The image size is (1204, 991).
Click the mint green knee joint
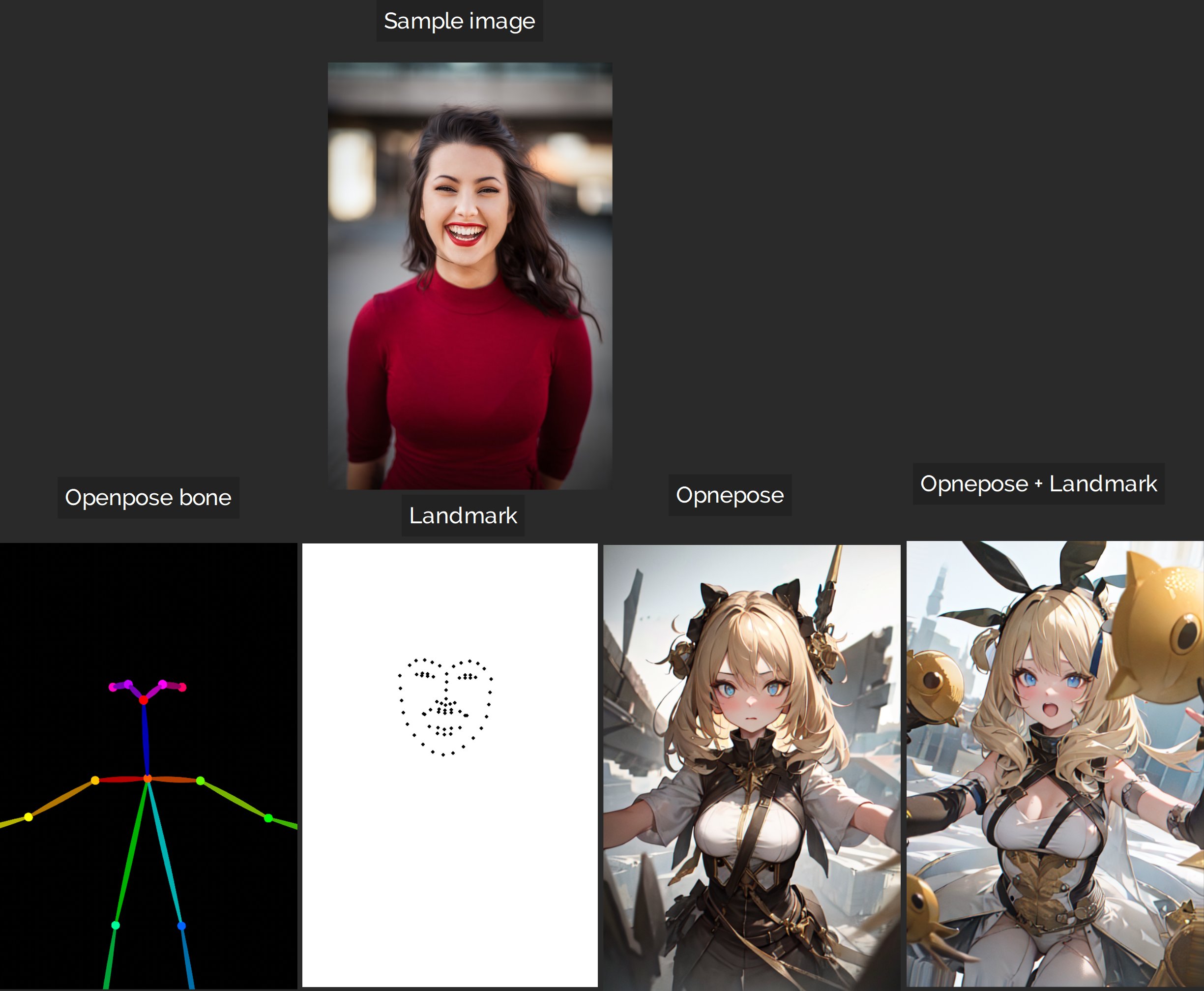pos(116,925)
